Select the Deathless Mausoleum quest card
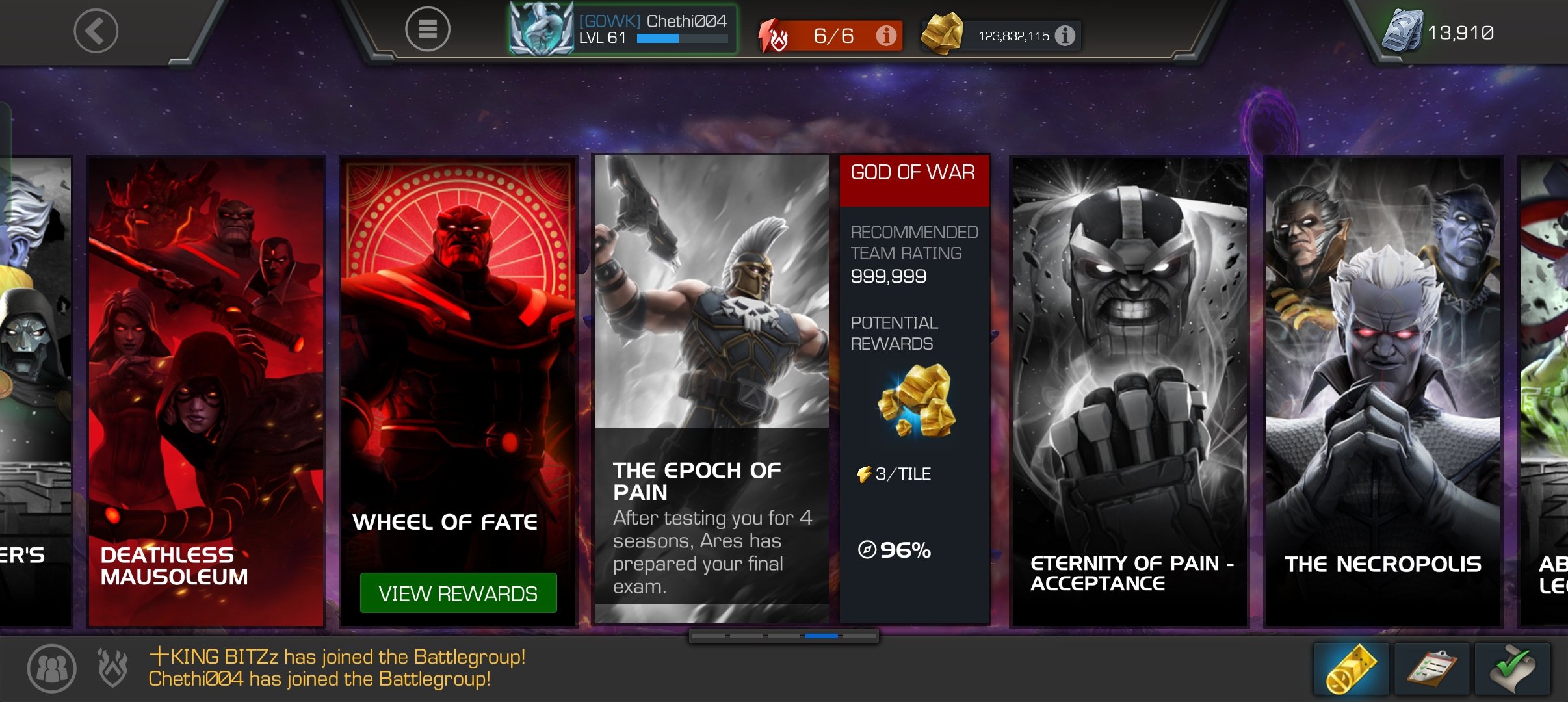The height and width of the screenshot is (702, 1568). [206, 391]
